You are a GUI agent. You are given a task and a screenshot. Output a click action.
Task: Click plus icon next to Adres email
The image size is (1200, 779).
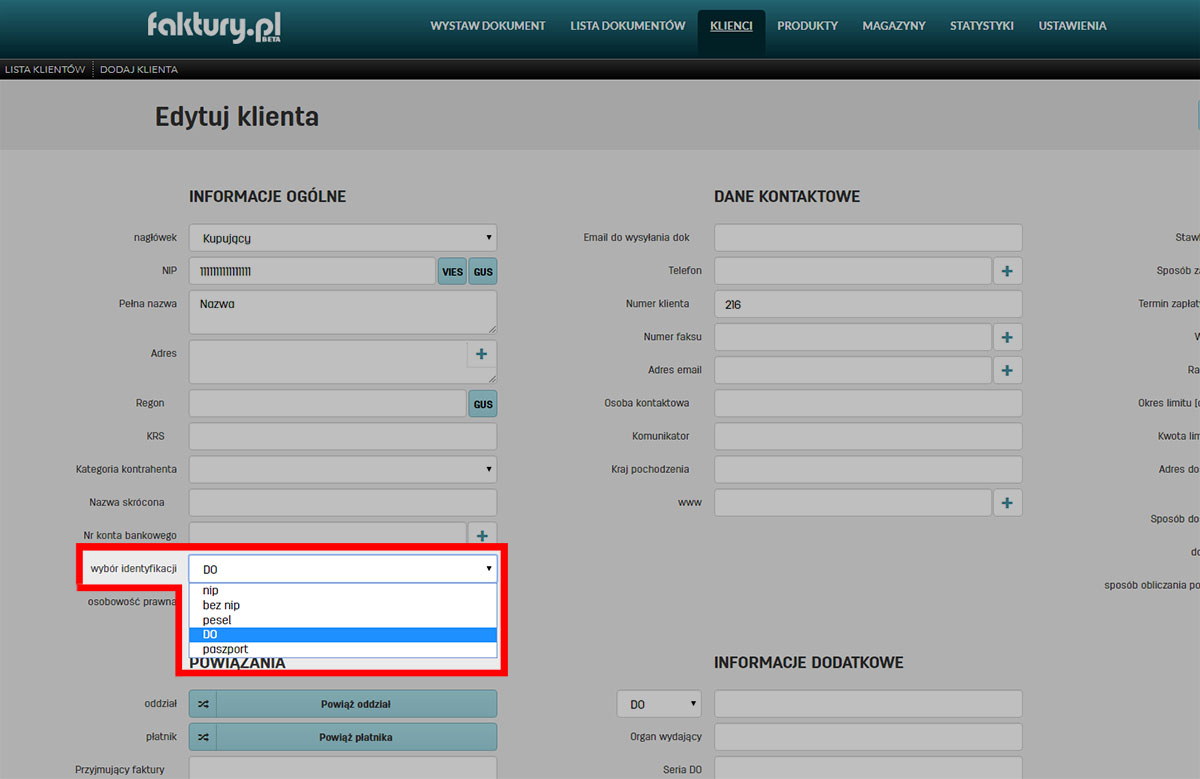(1007, 370)
